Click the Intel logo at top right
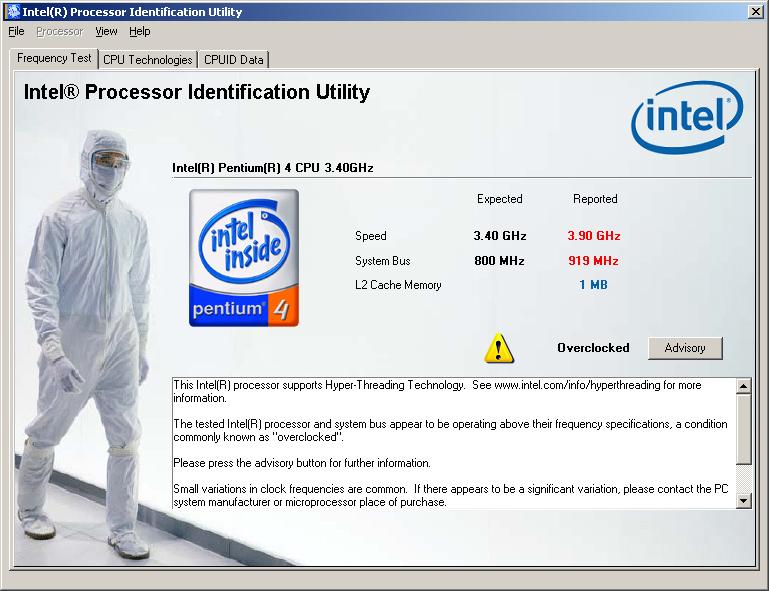Viewport: 769px width, 591px height. 687,117
